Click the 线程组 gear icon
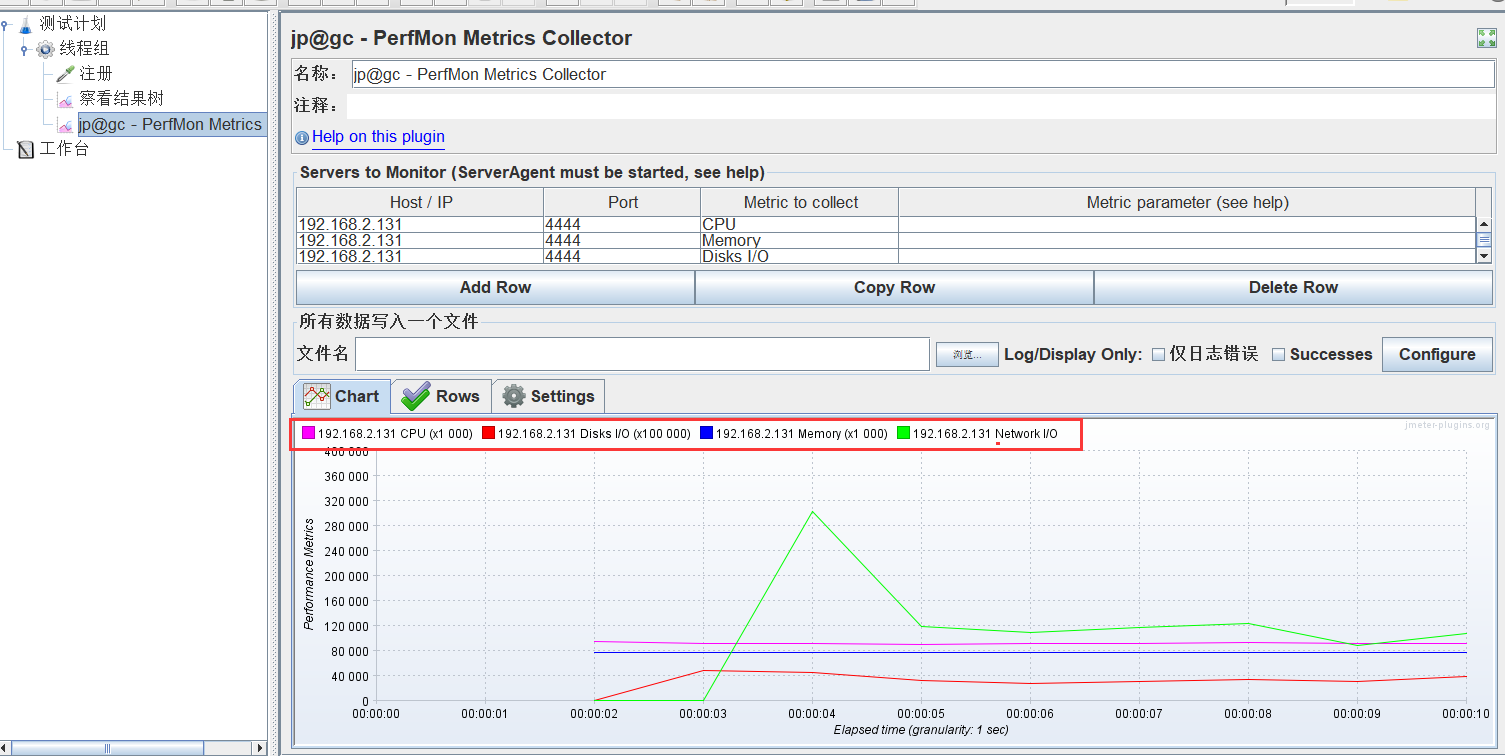Screen dimensions: 1505x756 pyautogui.click(x=45, y=49)
